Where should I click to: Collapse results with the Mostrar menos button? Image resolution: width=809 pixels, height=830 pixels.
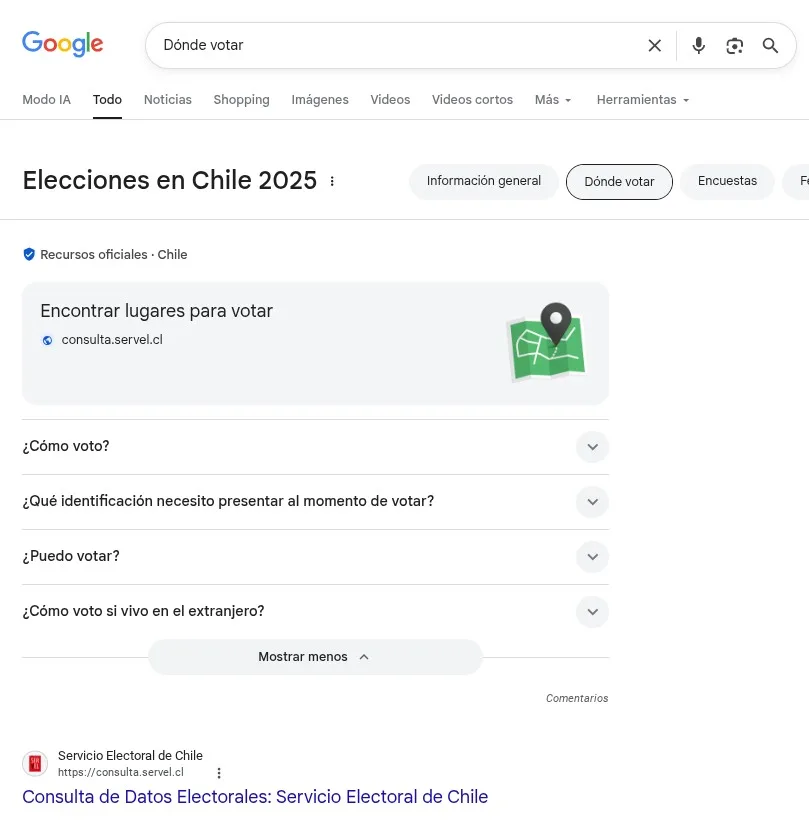(315, 657)
